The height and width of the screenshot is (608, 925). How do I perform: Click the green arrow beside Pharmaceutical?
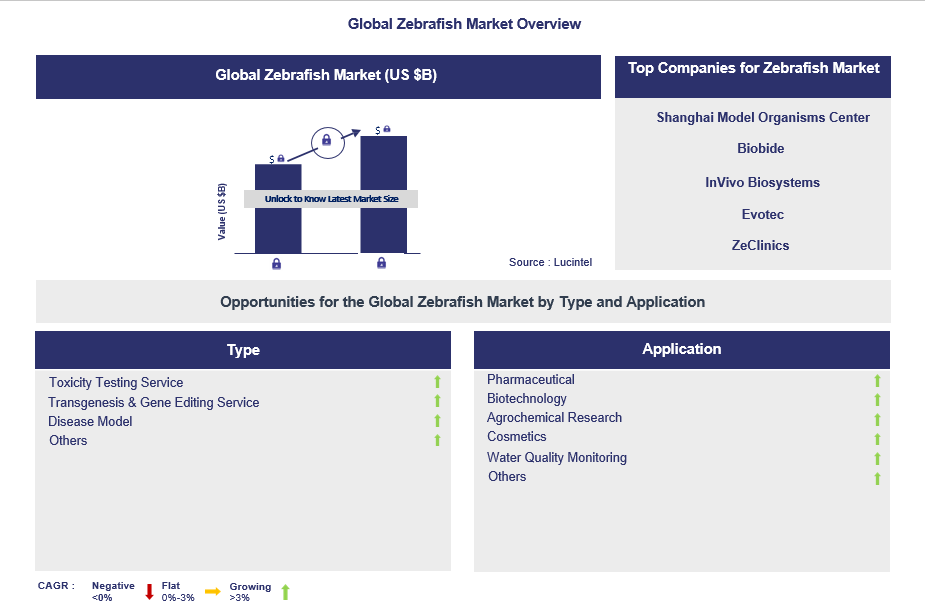[x=877, y=380]
